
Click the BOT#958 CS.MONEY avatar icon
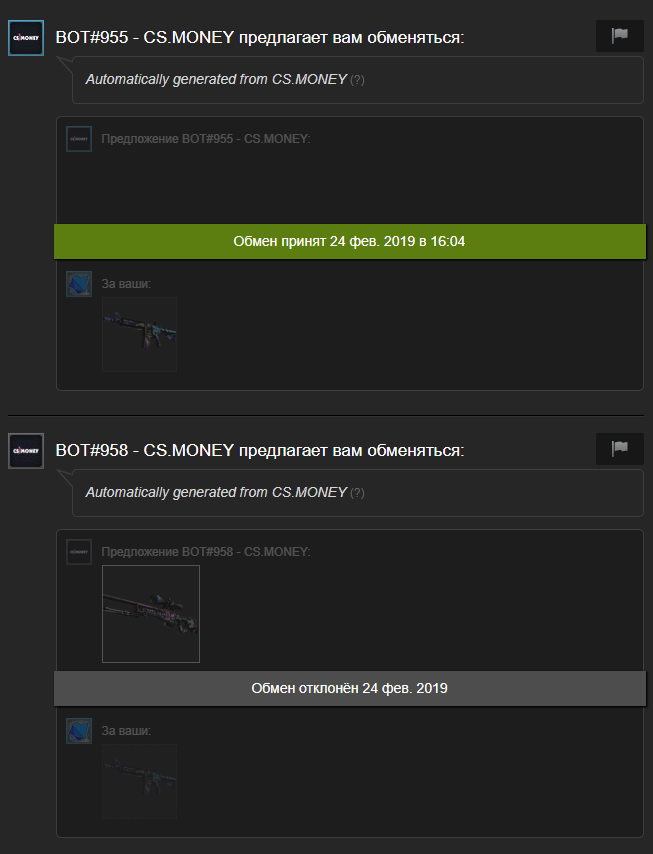click(x=26, y=450)
